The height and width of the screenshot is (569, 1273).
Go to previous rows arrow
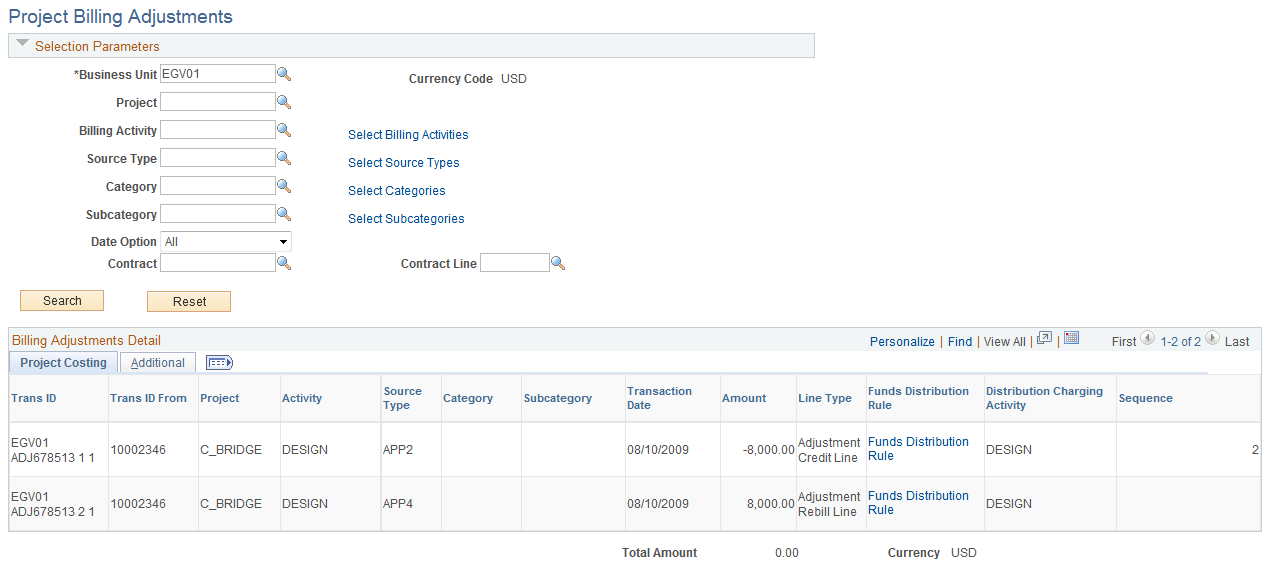(x=1148, y=339)
